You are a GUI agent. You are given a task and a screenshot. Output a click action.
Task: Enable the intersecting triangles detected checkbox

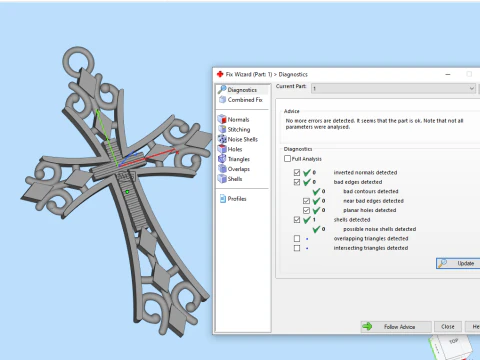click(x=297, y=248)
